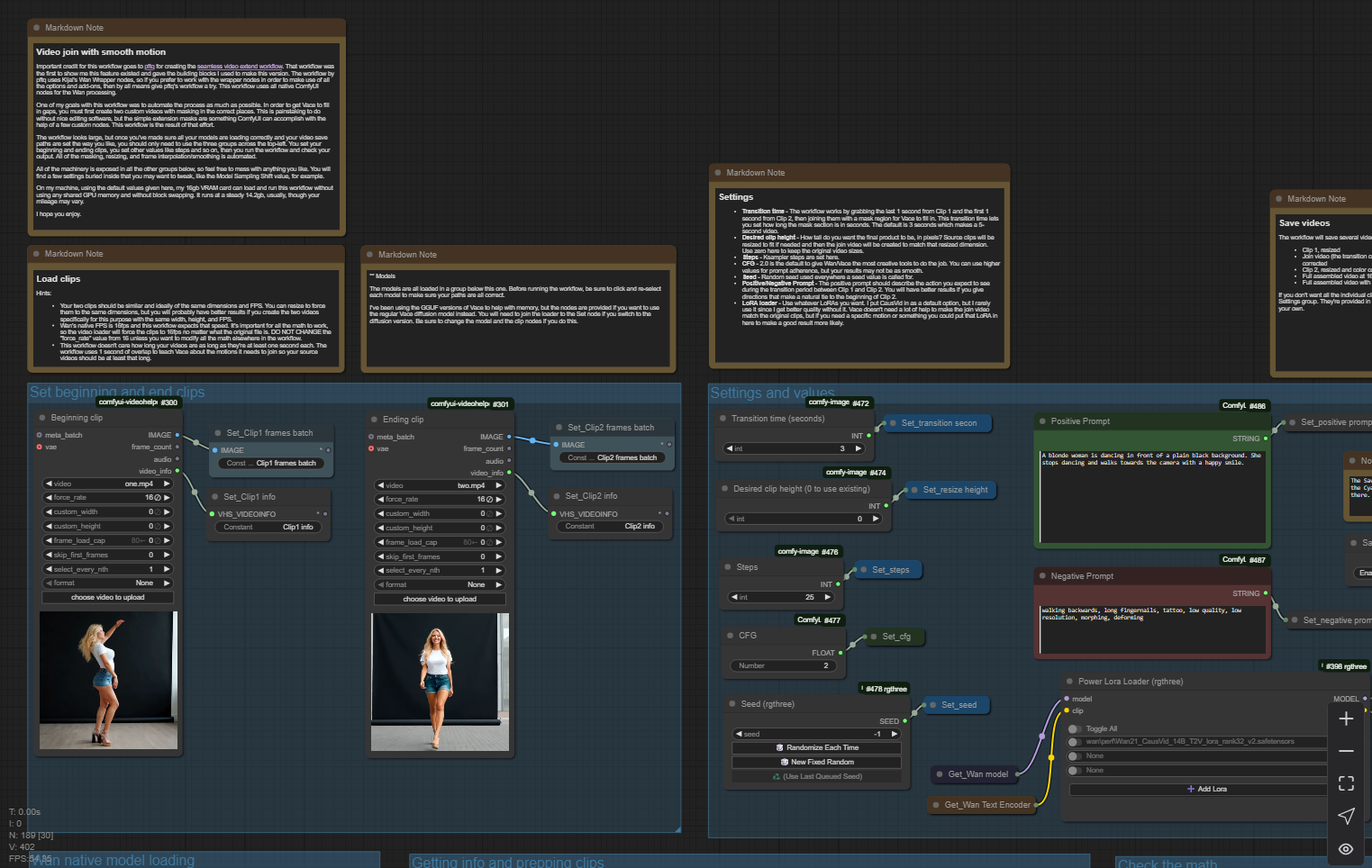This screenshot has width=1372, height=868.
Task: Open Beginning clip video one.mp4 selector
Action: pyautogui.click(x=107, y=484)
